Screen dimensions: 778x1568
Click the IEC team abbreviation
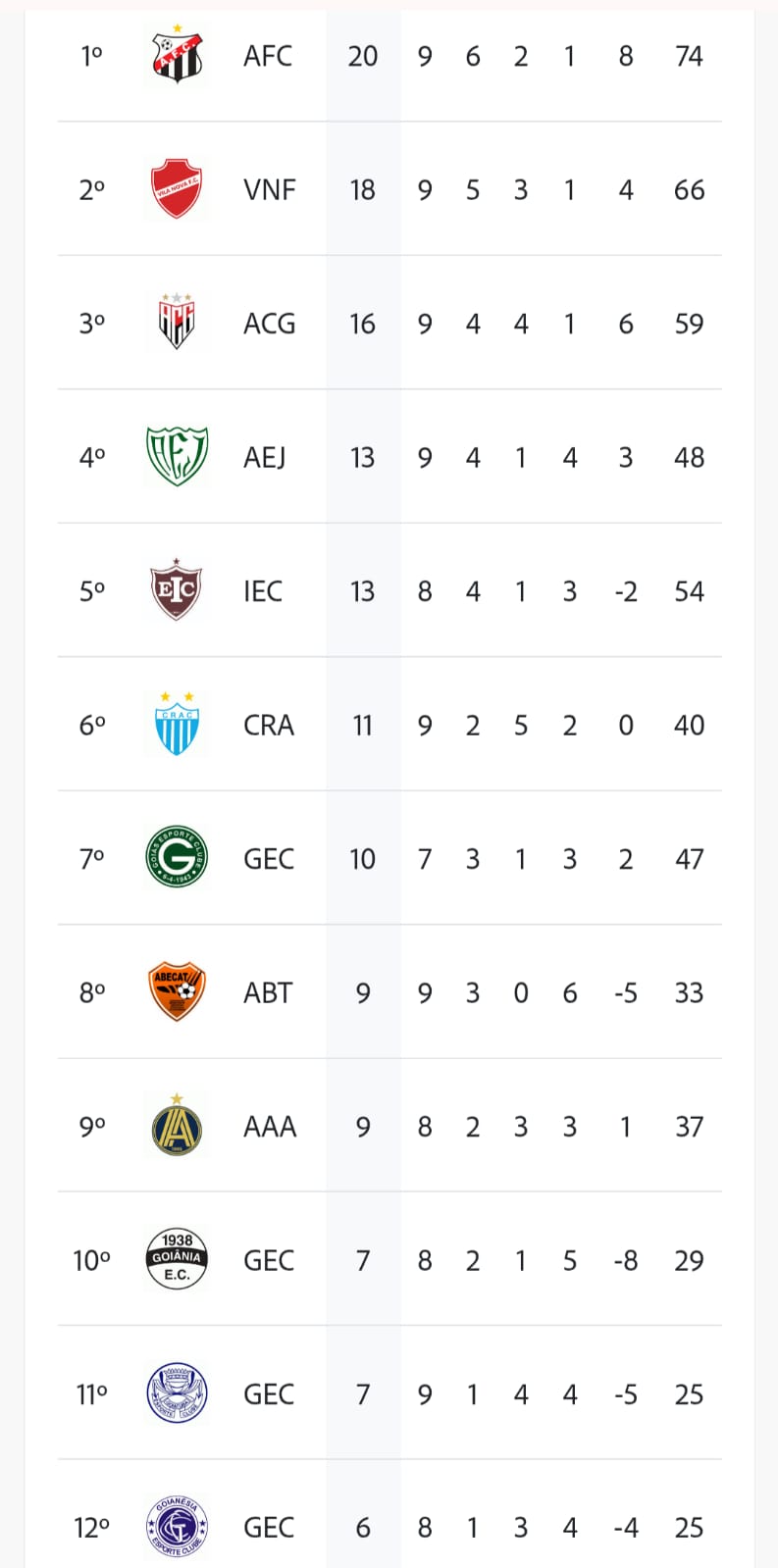point(263,591)
